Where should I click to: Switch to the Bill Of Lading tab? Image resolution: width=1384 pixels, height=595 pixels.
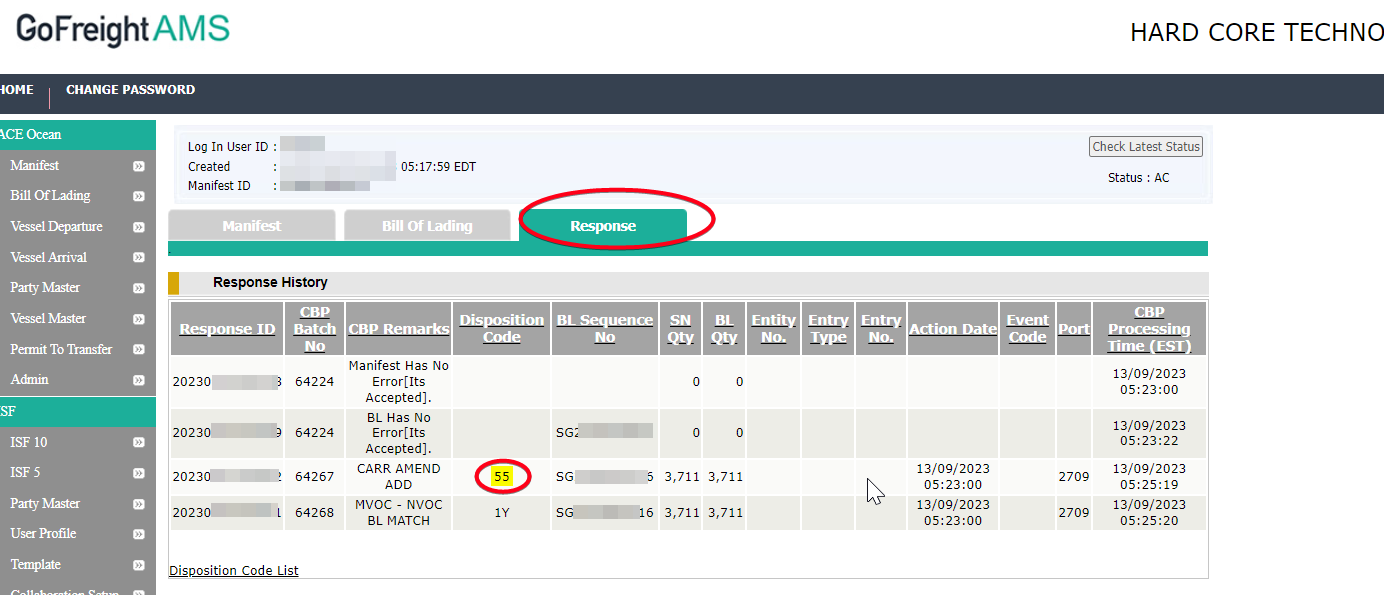point(427,225)
